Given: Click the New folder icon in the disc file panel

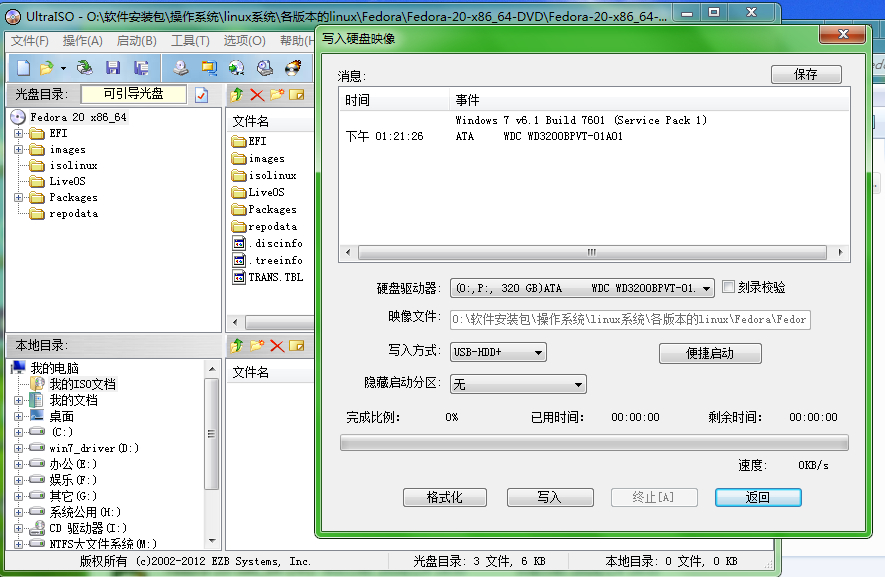Looking at the screenshot, I should [x=277, y=95].
